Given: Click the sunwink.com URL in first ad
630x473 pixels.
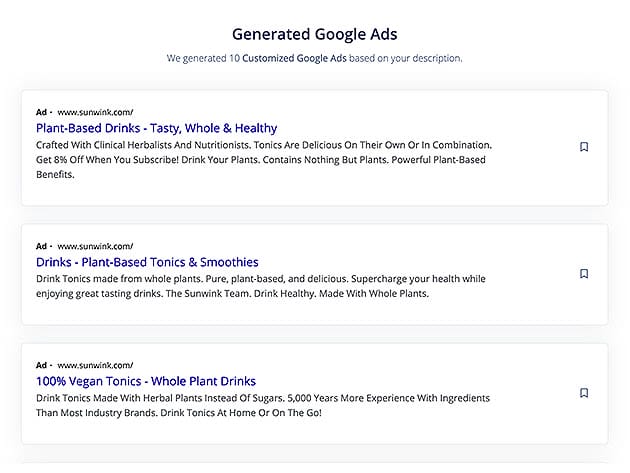Looking at the screenshot, I should coord(95,112).
